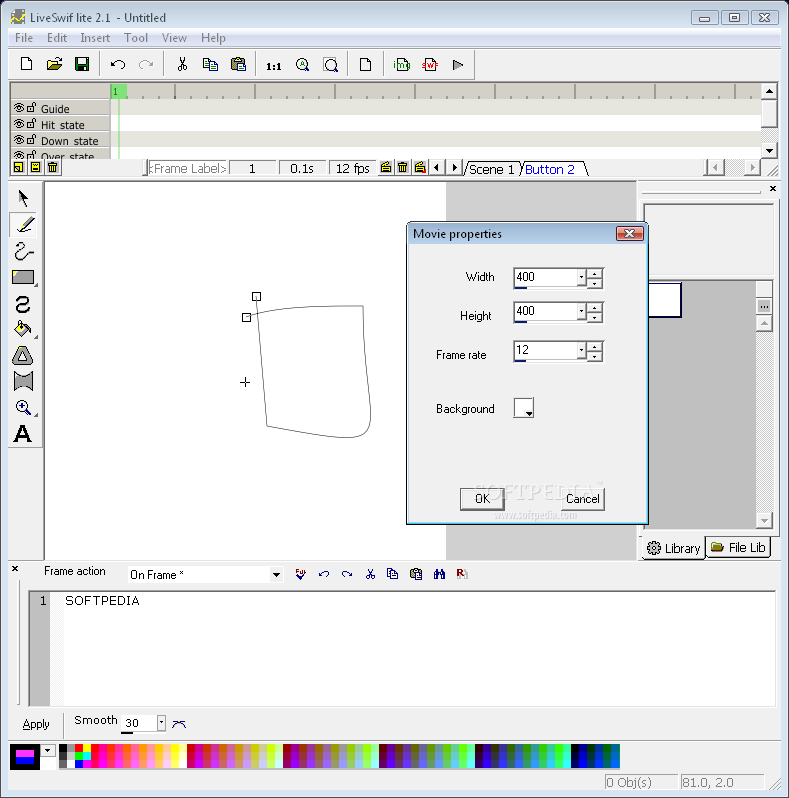Undo the last action in main toolbar
The height and width of the screenshot is (798, 789).
click(118, 65)
